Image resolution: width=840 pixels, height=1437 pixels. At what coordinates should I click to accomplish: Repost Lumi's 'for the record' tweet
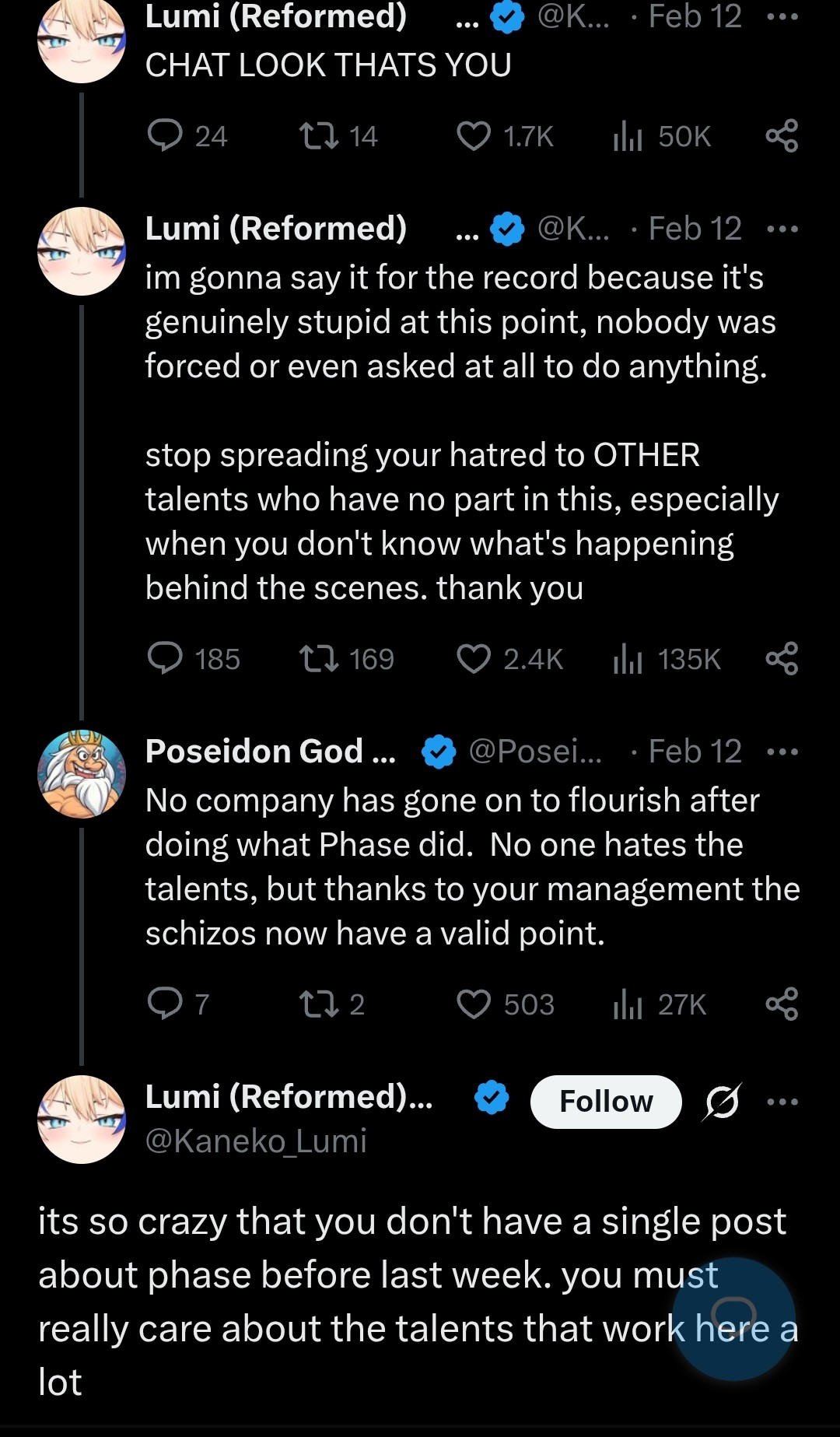click(x=319, y=659)
